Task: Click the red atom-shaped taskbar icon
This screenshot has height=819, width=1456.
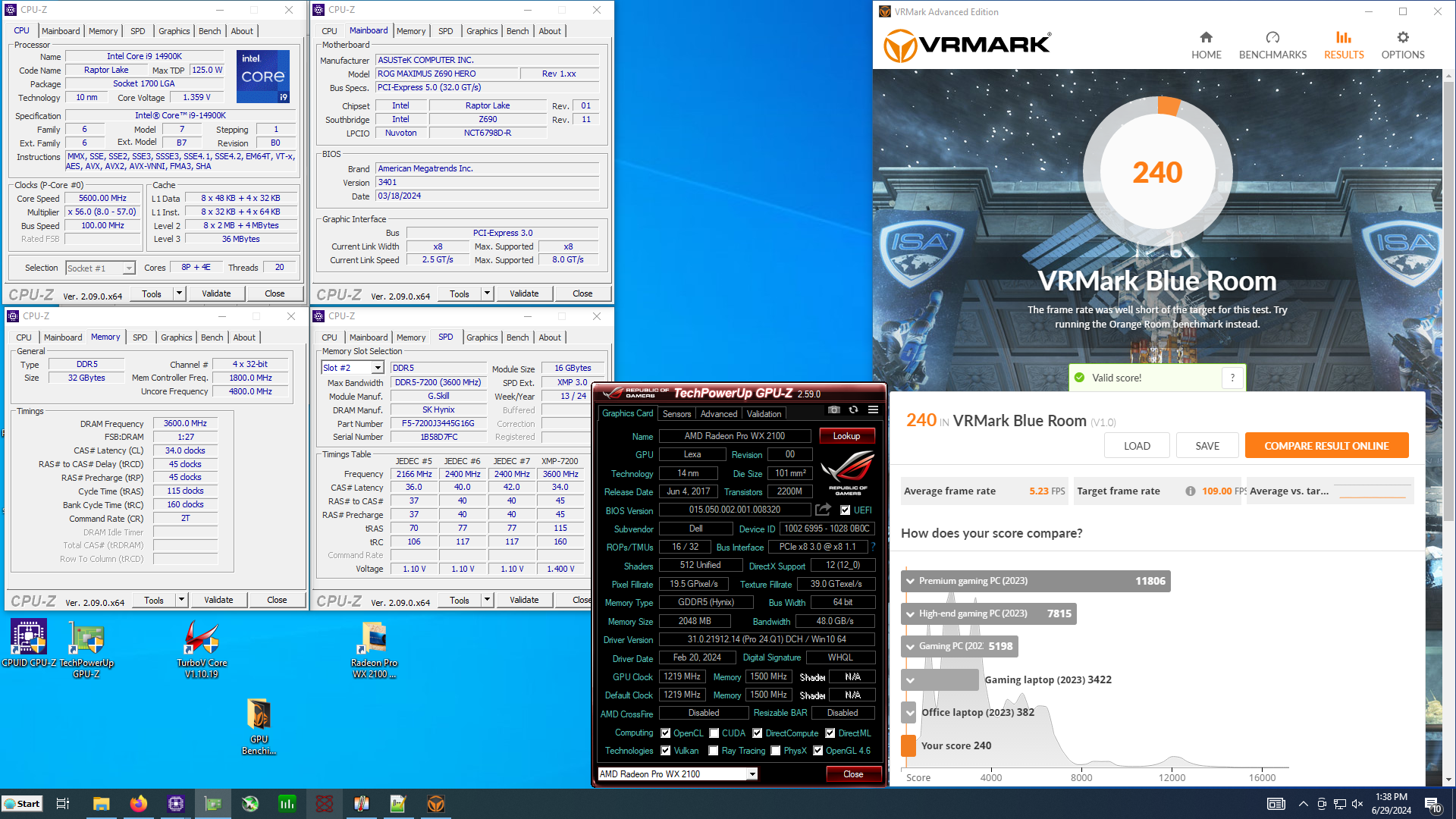Action: click(324, 804)
